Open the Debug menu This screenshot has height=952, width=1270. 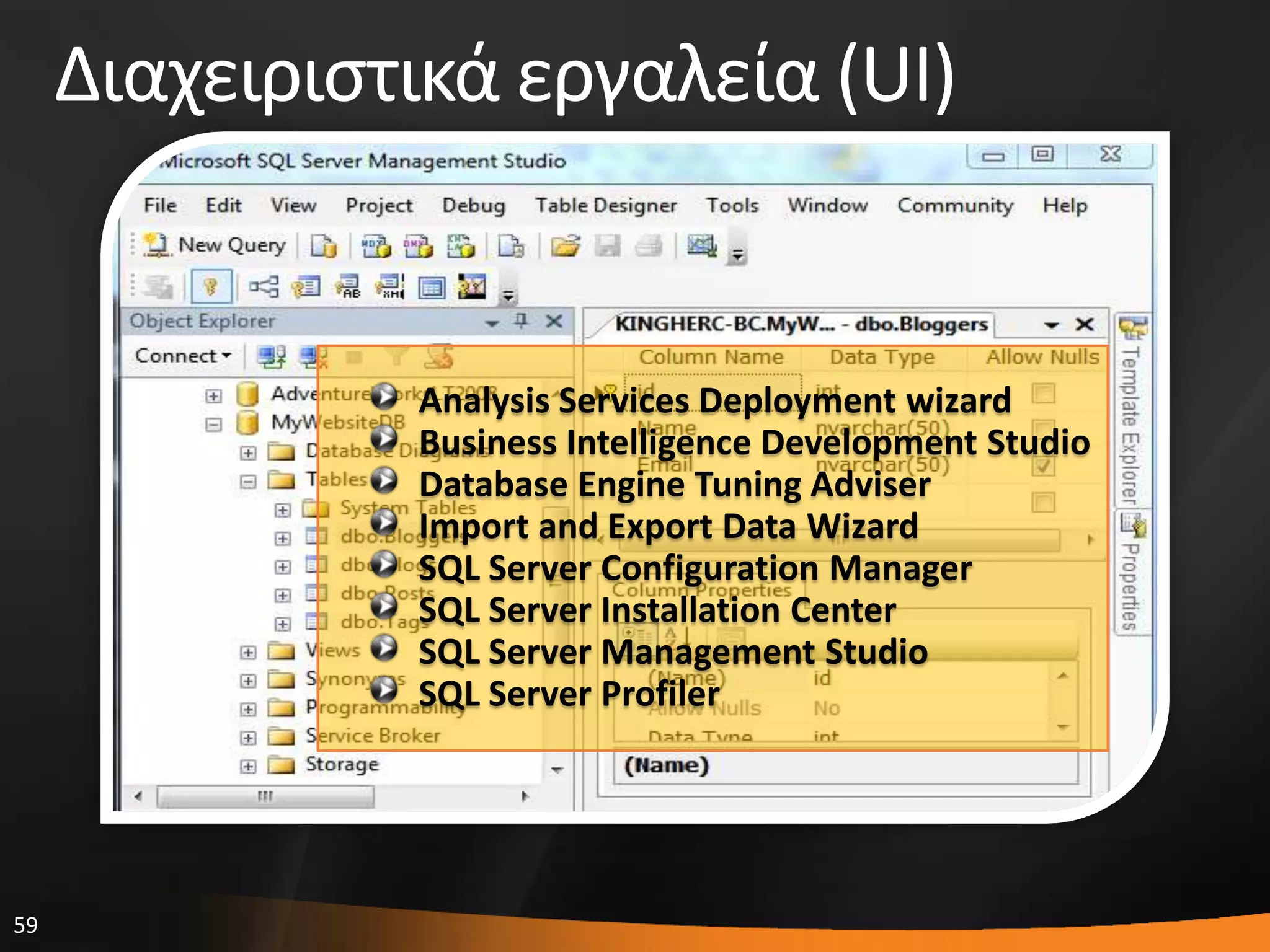coord(474,205)
